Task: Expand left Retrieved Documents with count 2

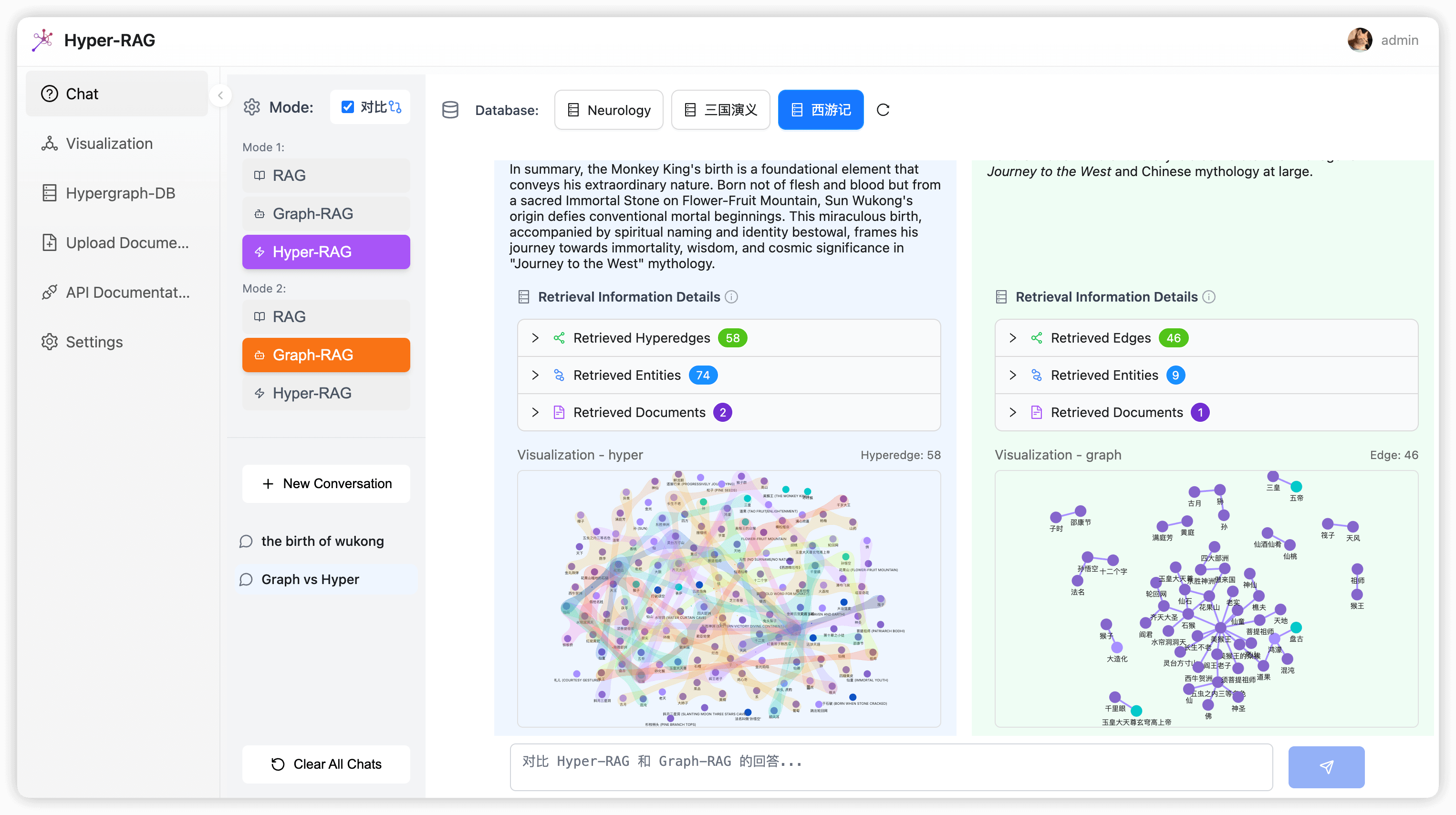Action: pos(728,413)
